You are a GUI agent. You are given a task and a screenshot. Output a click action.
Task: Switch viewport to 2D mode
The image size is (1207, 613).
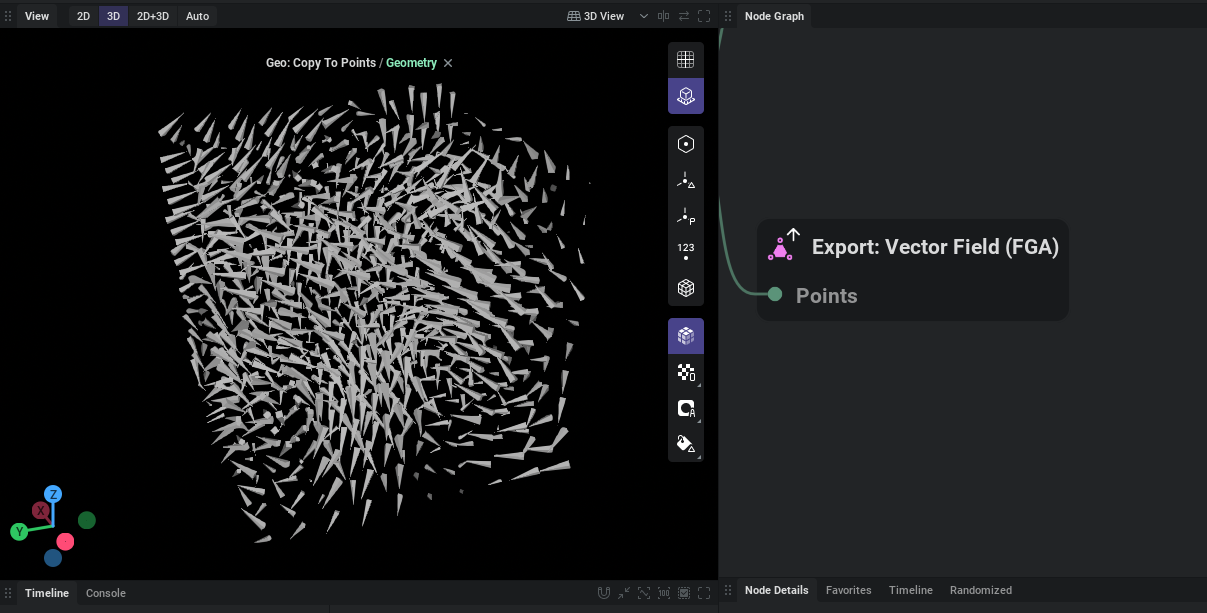(x=84, y=16)
